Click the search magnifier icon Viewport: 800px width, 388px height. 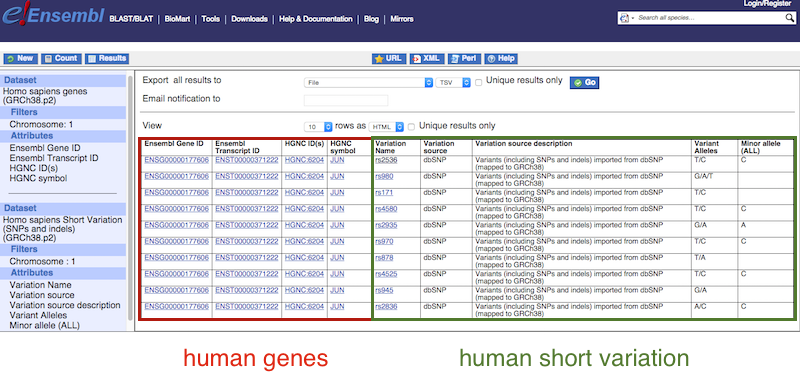coord(789,18)
